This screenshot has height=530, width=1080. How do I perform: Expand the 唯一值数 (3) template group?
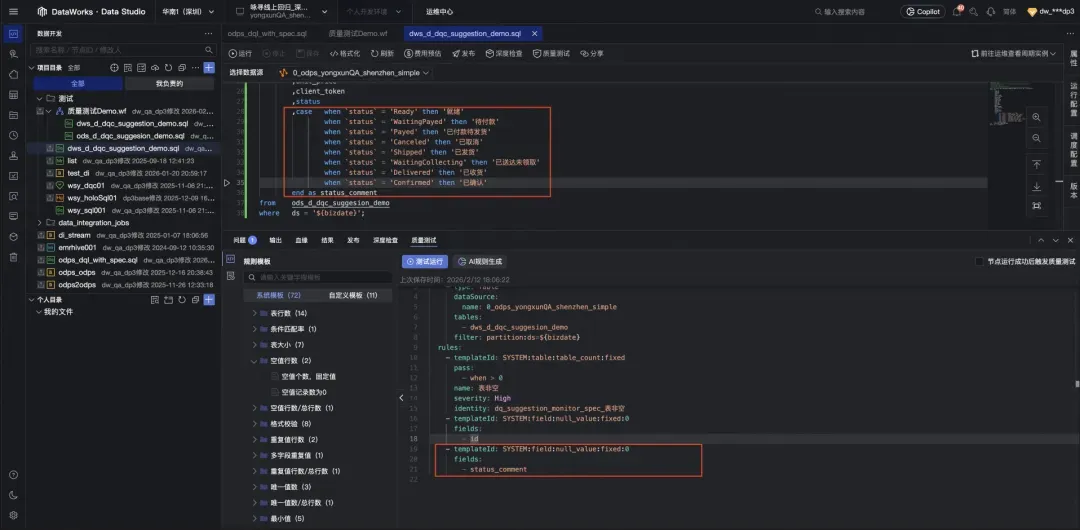(255, 487)
